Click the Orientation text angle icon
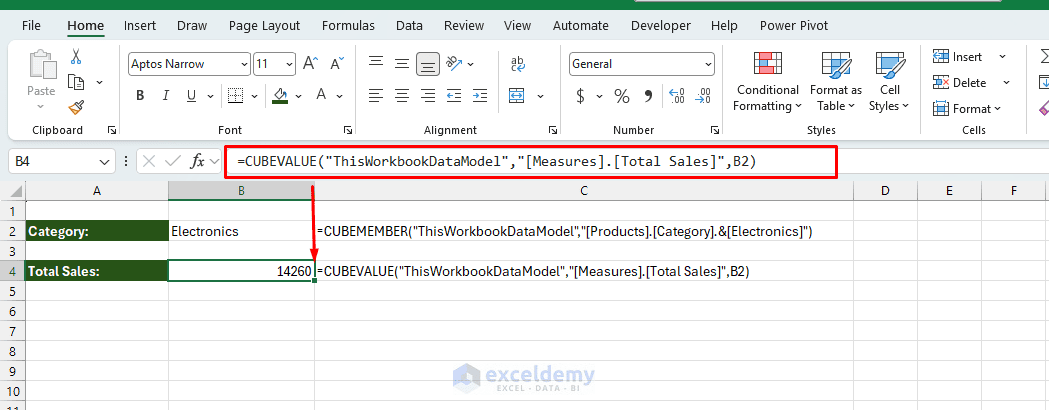This screenshot has width=1049, height=410. tap(454, 64)
